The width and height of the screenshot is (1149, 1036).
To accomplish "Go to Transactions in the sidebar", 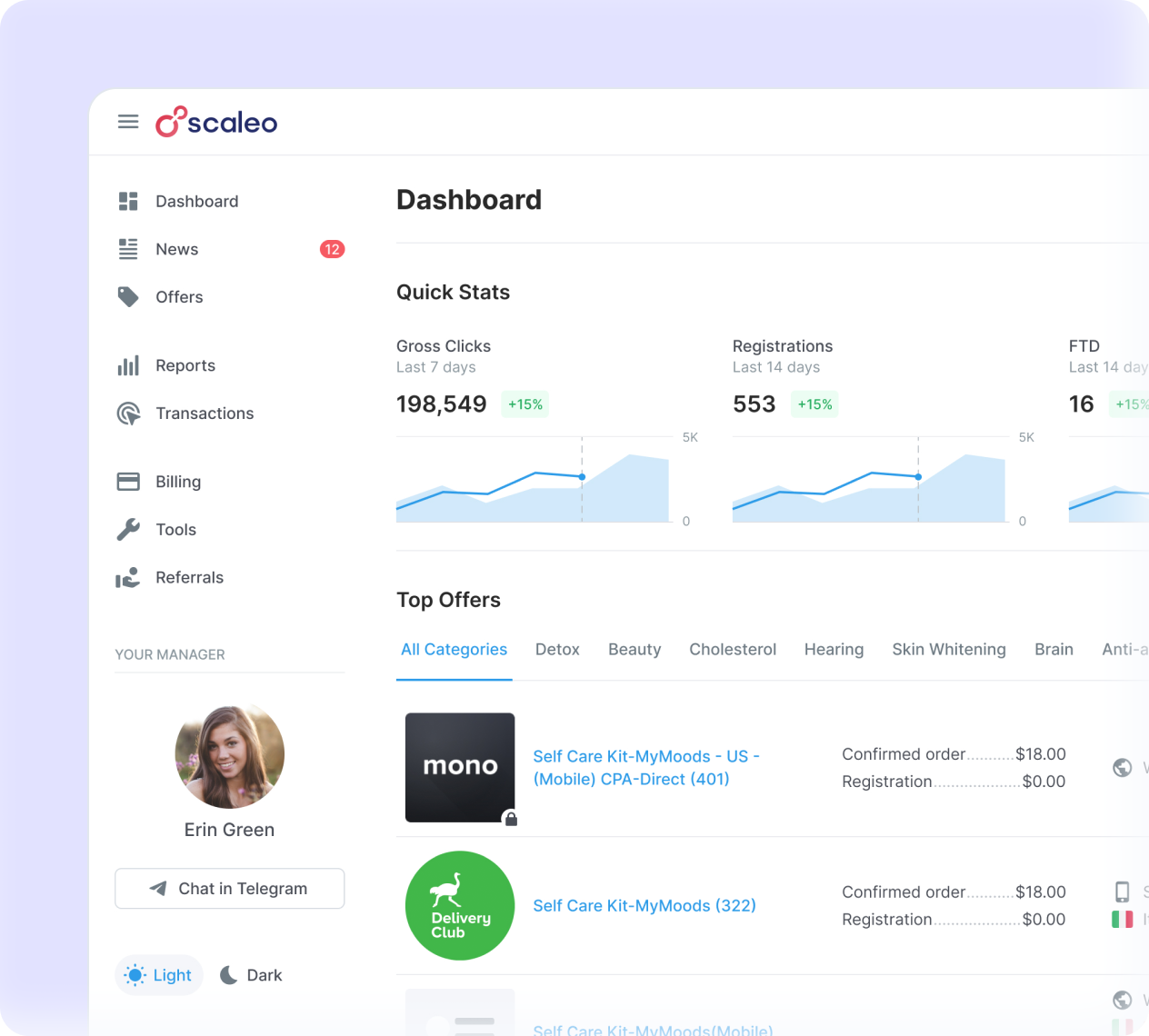I will coord(205,413).
